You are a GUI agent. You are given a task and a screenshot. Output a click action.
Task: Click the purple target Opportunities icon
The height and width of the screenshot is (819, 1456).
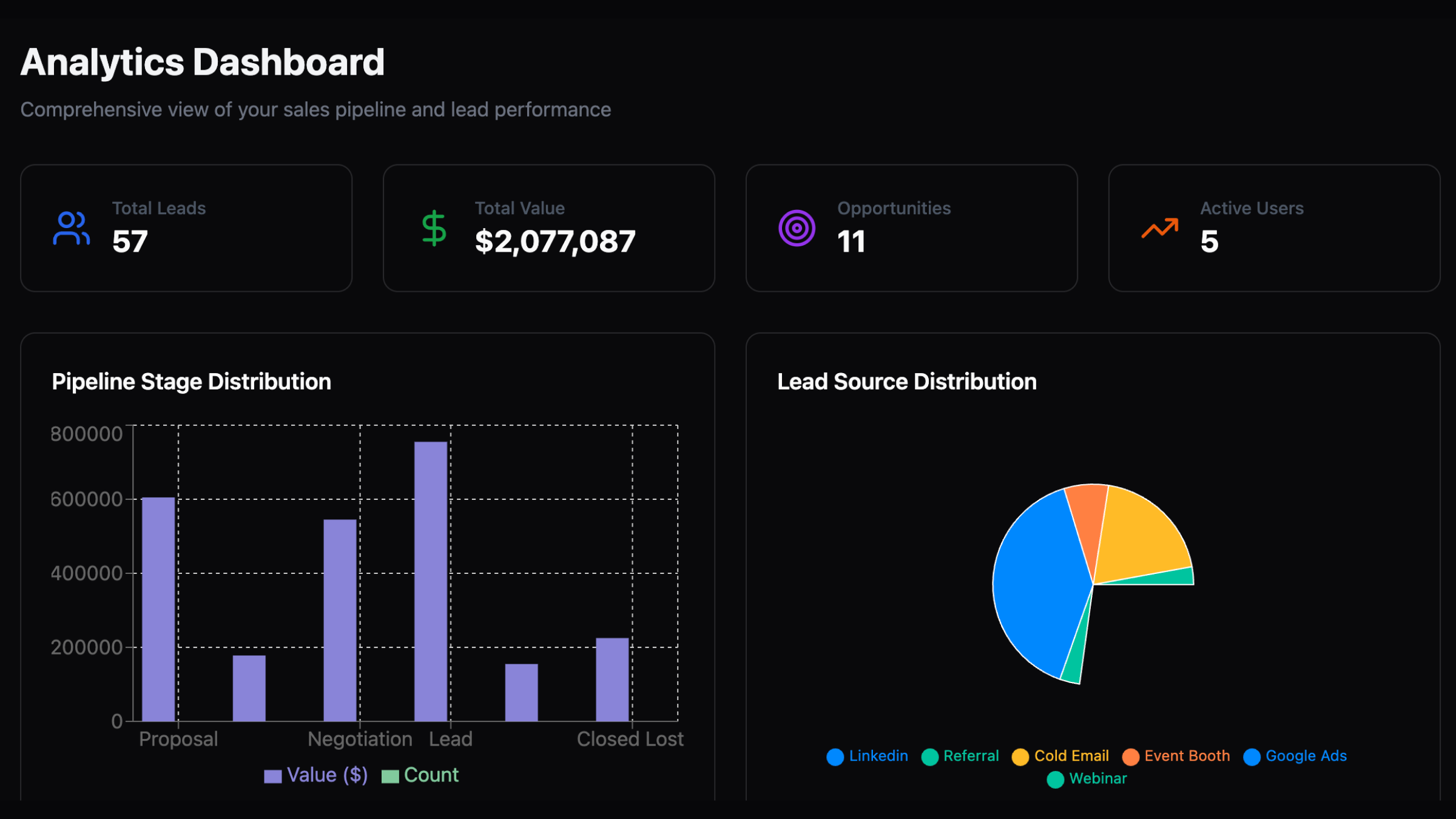(x=797, y=228)
